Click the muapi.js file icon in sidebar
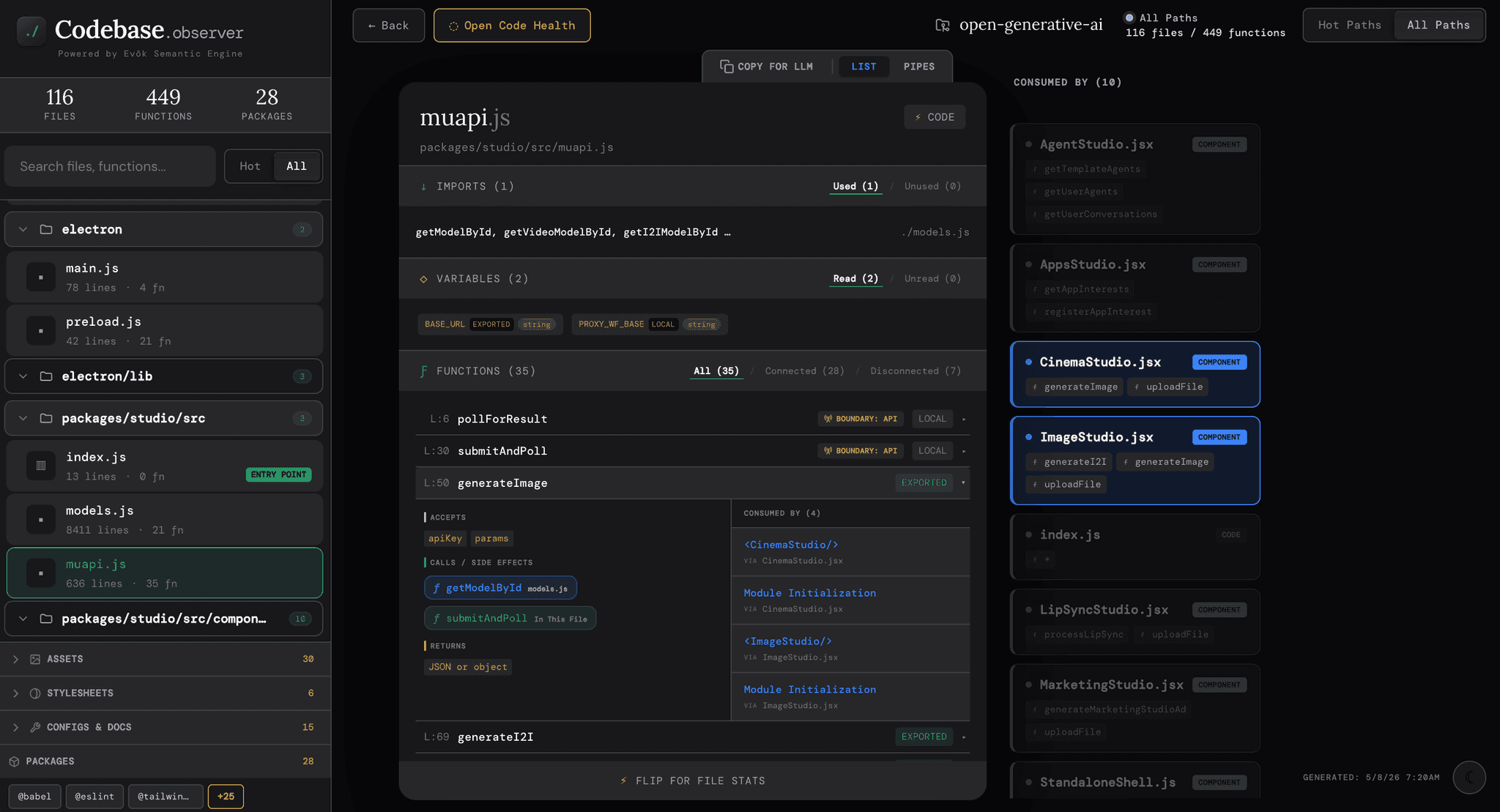 pyautogui.click(x=41, y=573)
